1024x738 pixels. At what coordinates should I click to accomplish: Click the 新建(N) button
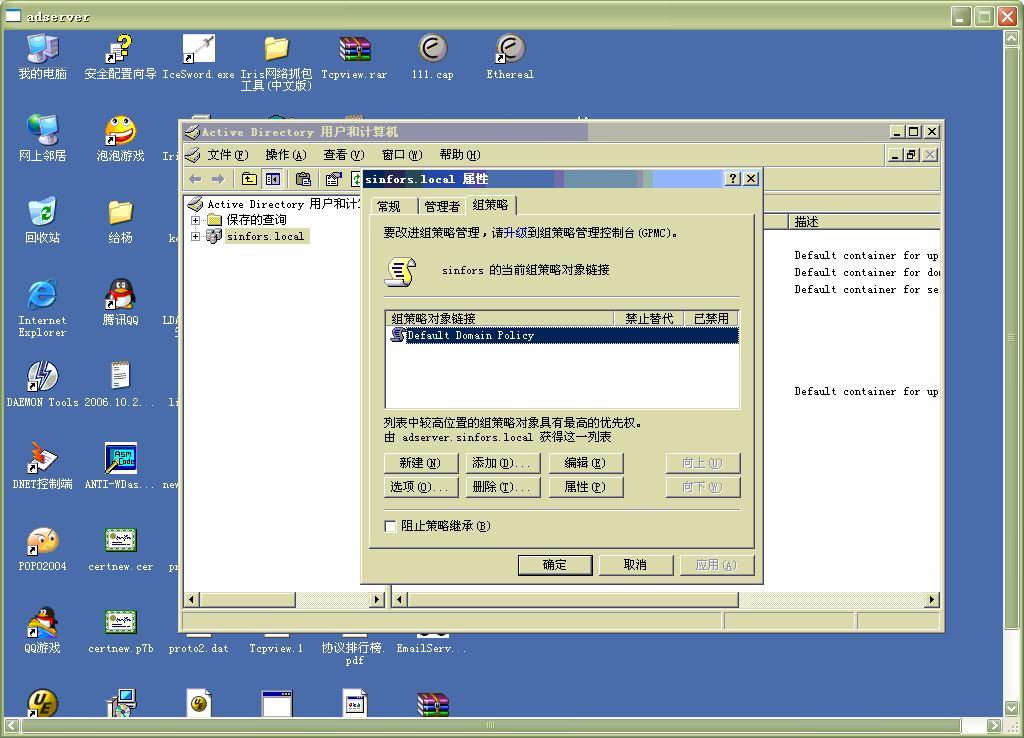[x=420, y=463]
